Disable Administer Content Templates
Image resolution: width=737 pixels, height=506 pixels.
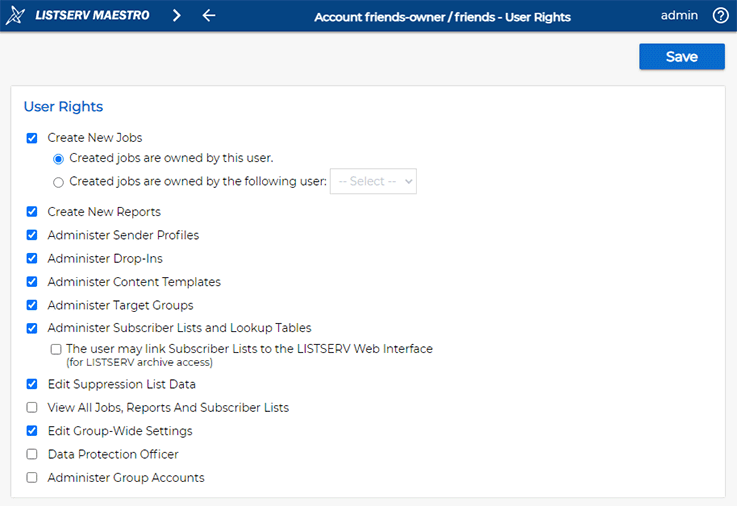coord(32,282)
